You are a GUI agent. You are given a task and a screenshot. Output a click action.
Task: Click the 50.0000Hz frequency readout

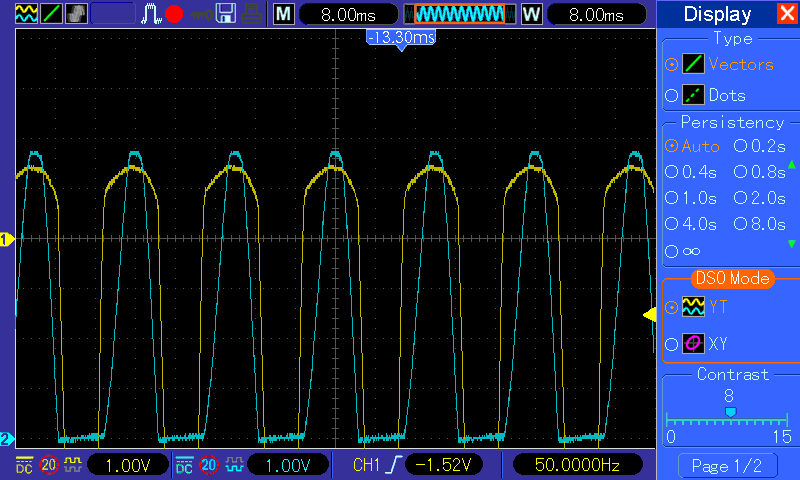[x=577, y=465]
